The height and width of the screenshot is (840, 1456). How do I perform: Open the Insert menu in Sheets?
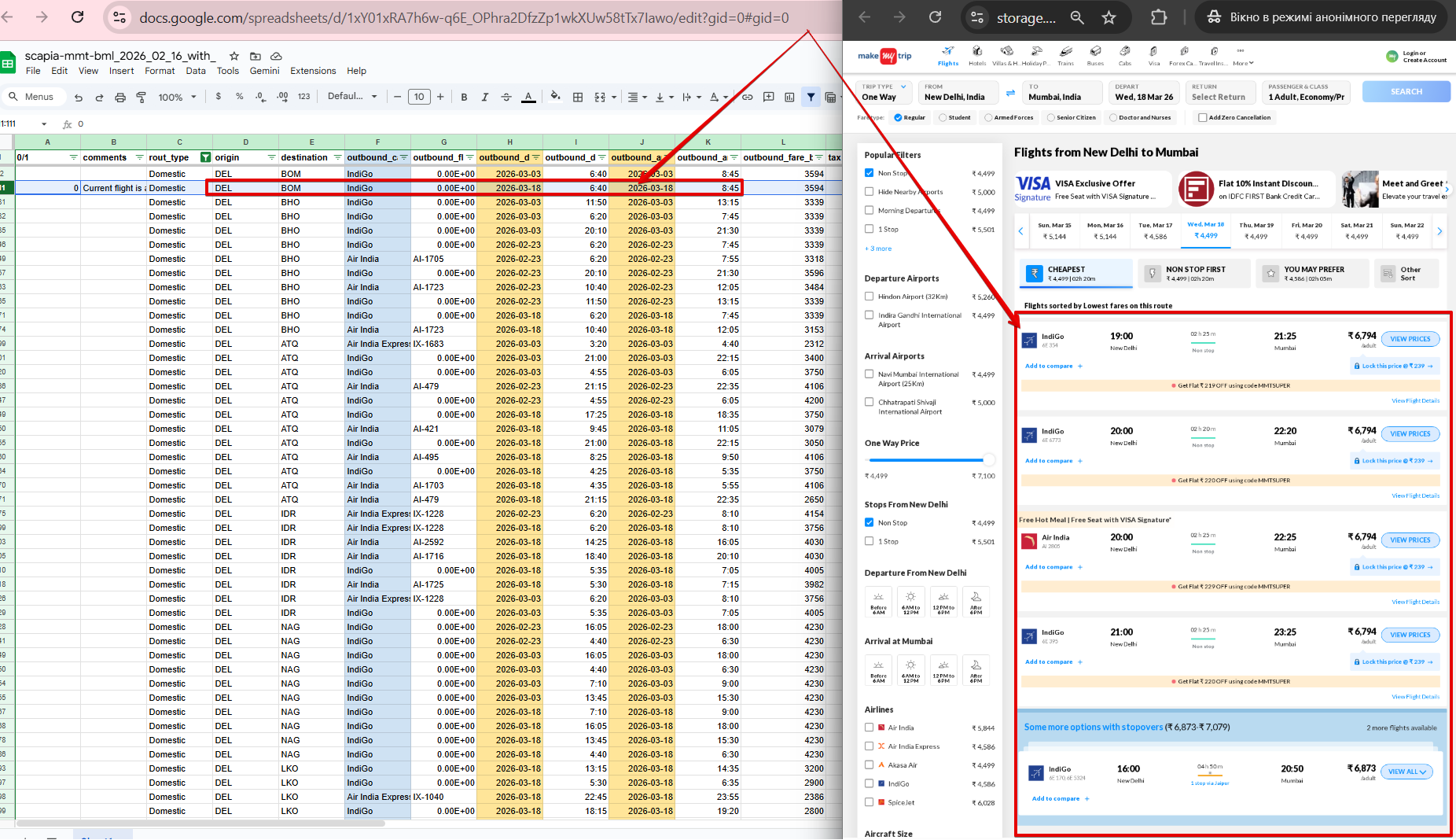pyautogui.click(x=121, y=71)
